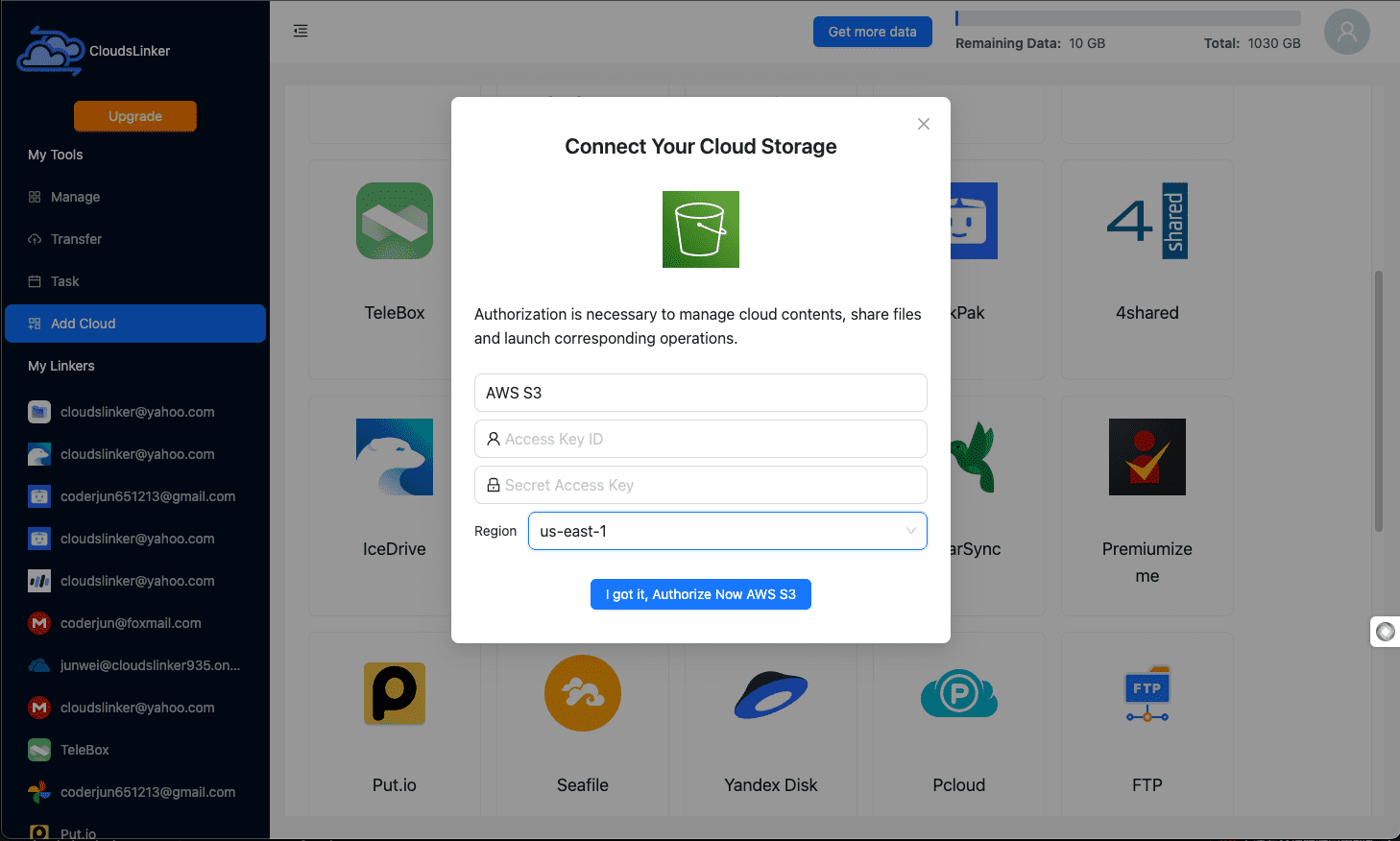Select the Pcloud icon
Image resolution: width=1400 pixels, height=841 pixels.
pyautogui.click(x=959, y=693)
